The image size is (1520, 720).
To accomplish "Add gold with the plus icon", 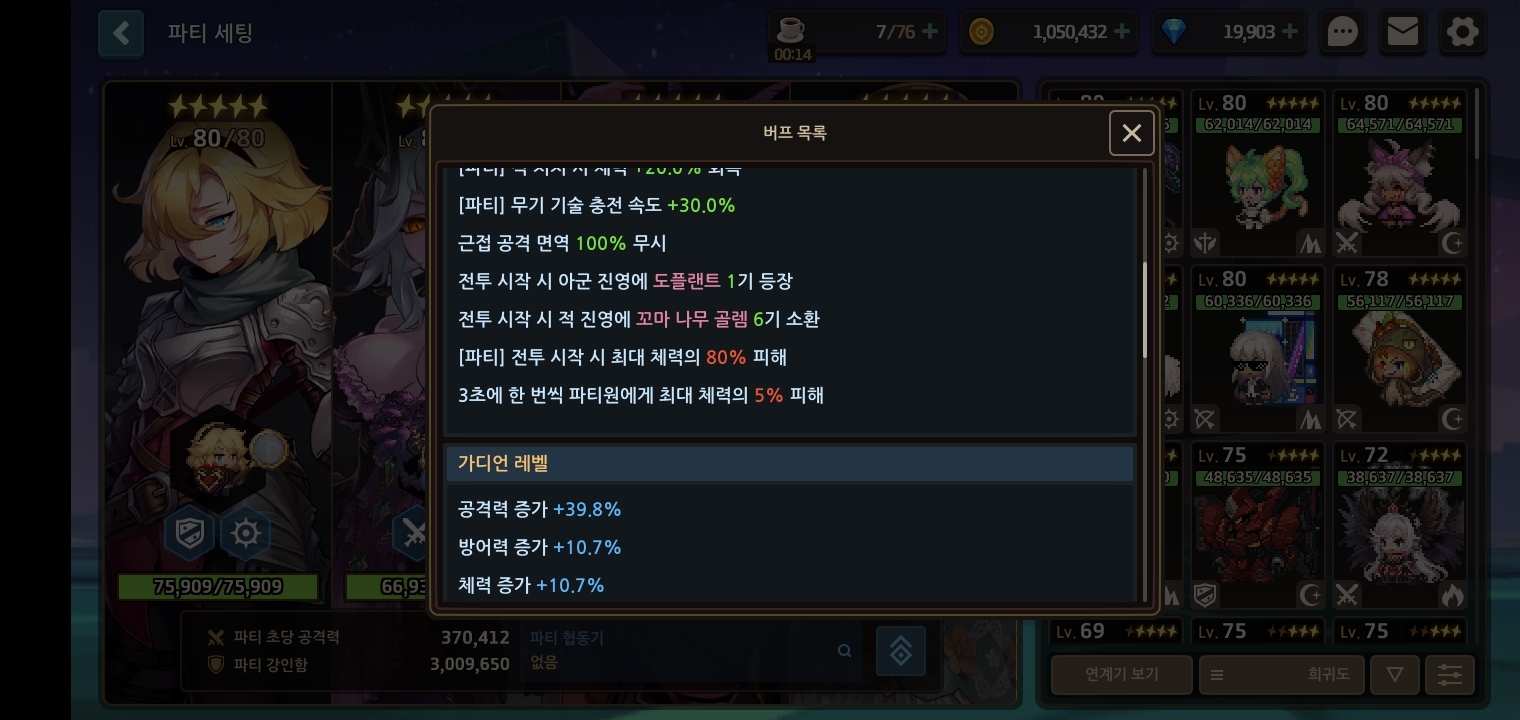I will tap(1122, 32).
